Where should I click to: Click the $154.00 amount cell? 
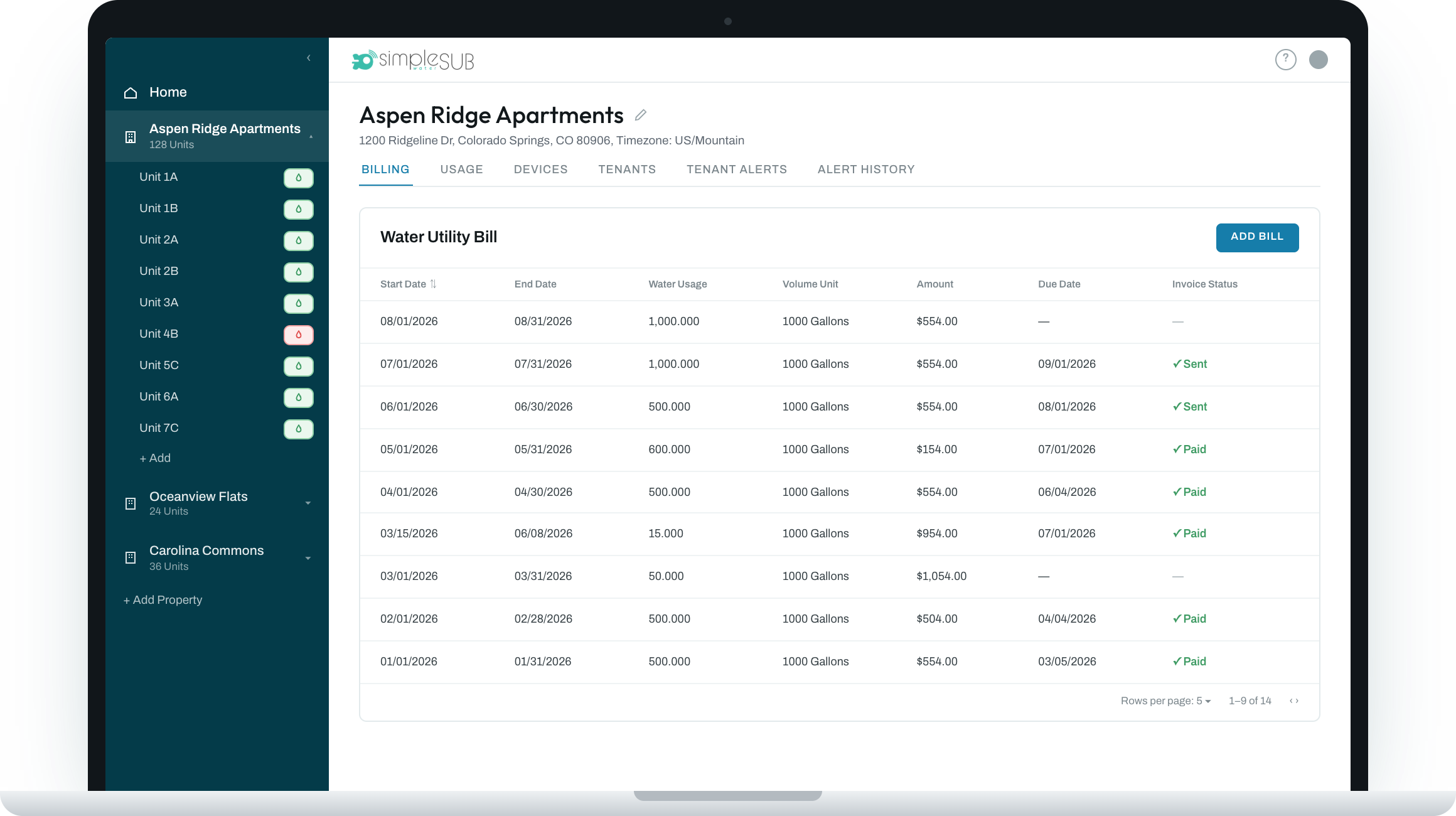pyautogui.click(x=936, y=449)
